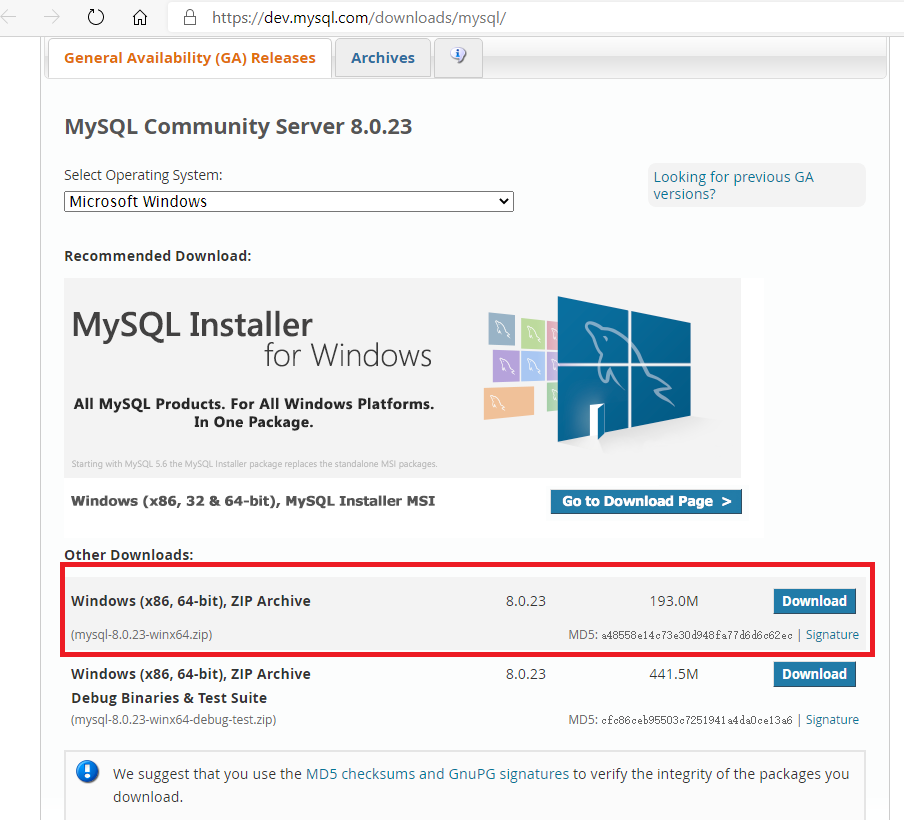Switch to the Archives tab

383,57
